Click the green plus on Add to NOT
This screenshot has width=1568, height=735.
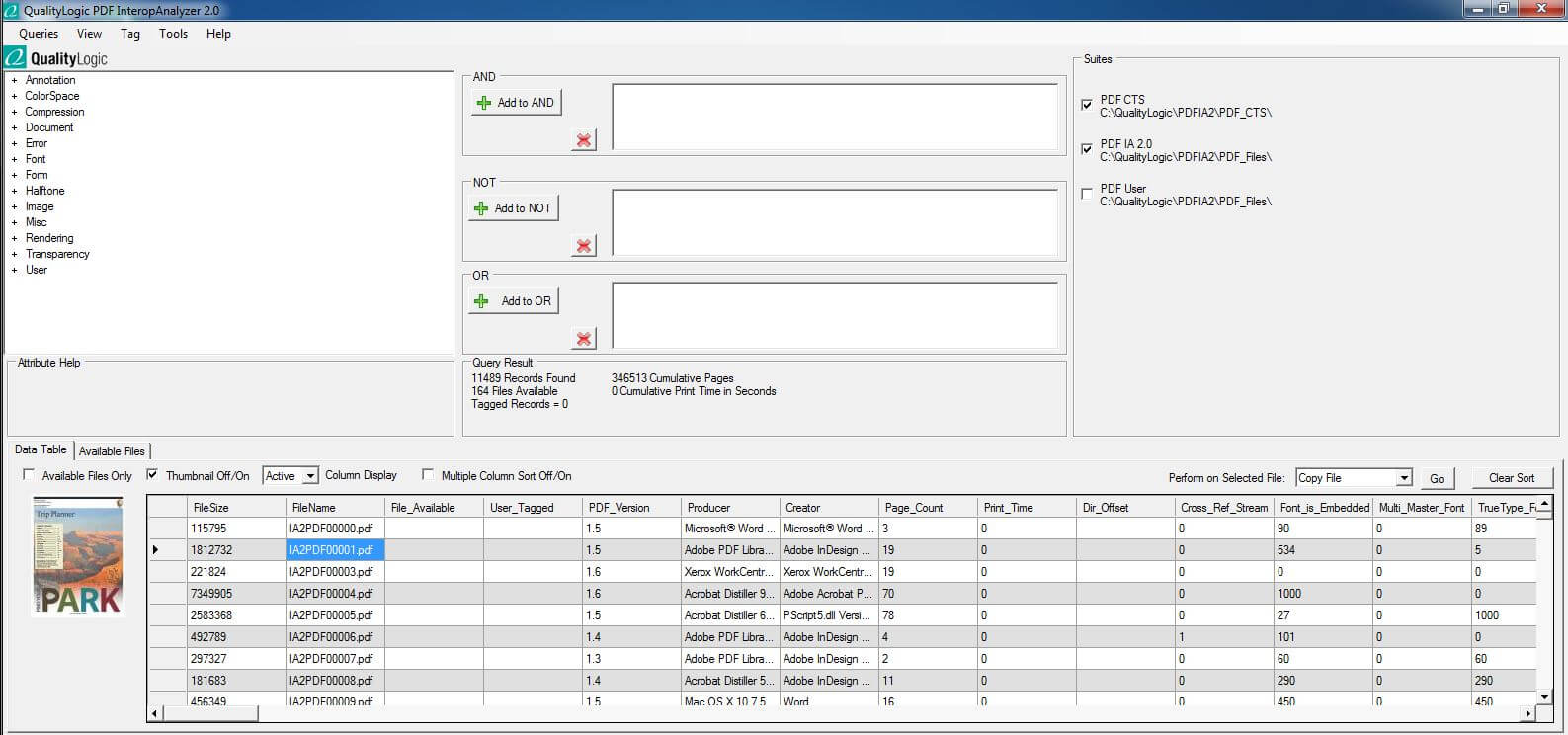pyautogui.click(x=481, y=208)
